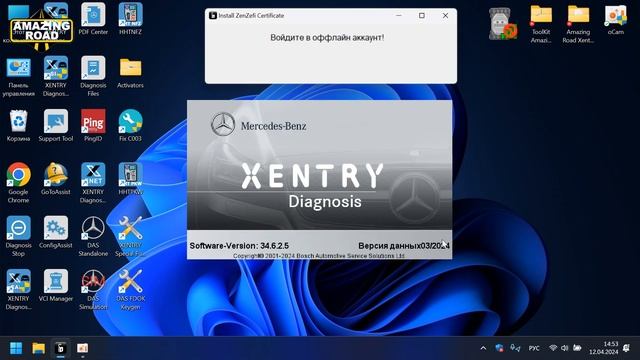The image size is (640, 360).
Task: Open the Diagnosis Files shortcut
Action: [x=93, y=77]
